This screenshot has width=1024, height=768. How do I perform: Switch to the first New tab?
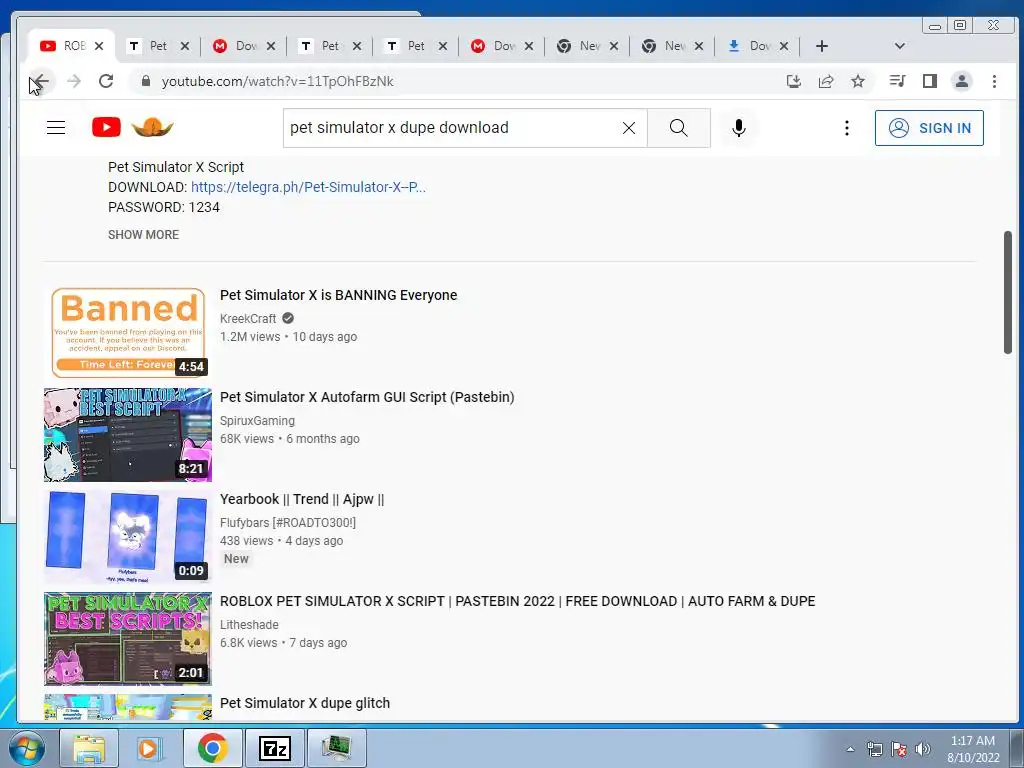click(x=586, y=46)
